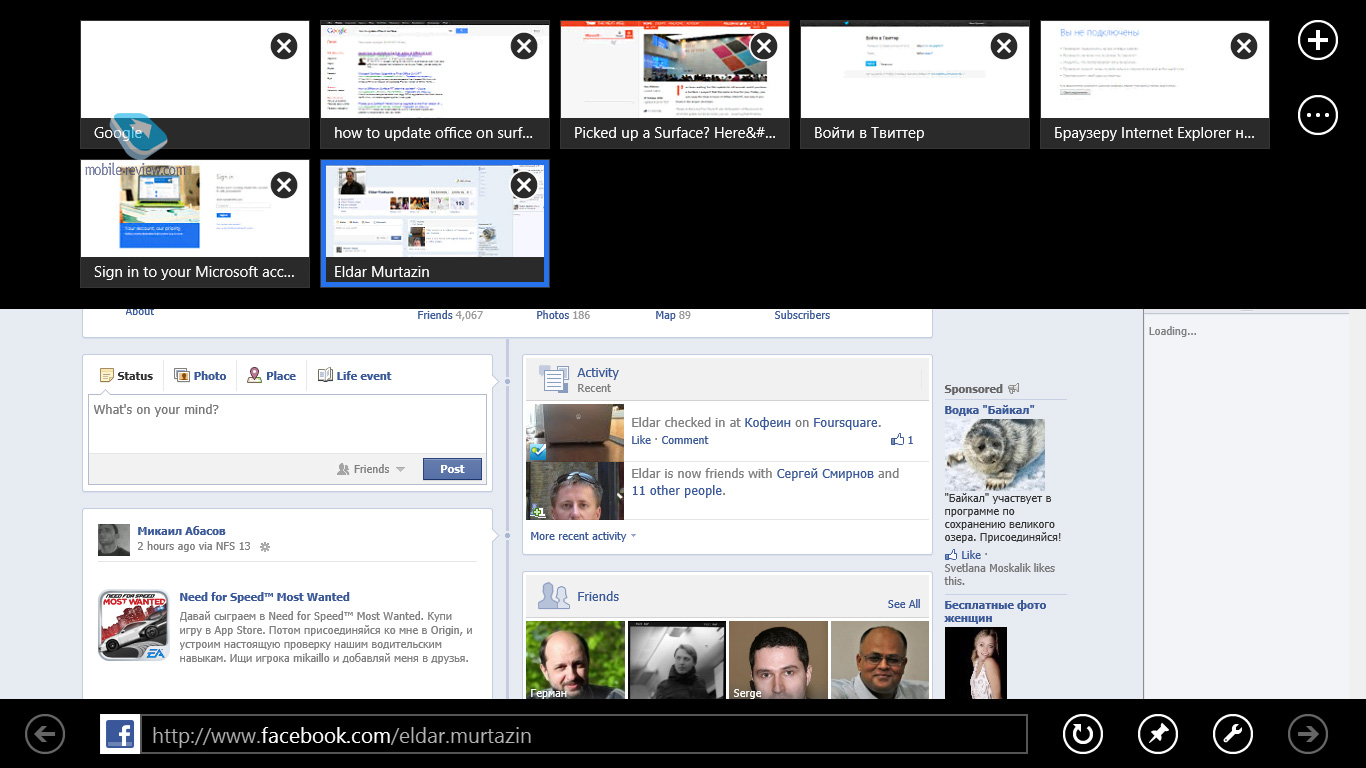This screenshot has width=1366, height=768.
Task: Open post options gear for Михаил Абасов
Action: pyautogui.click(x=265, y=547)
